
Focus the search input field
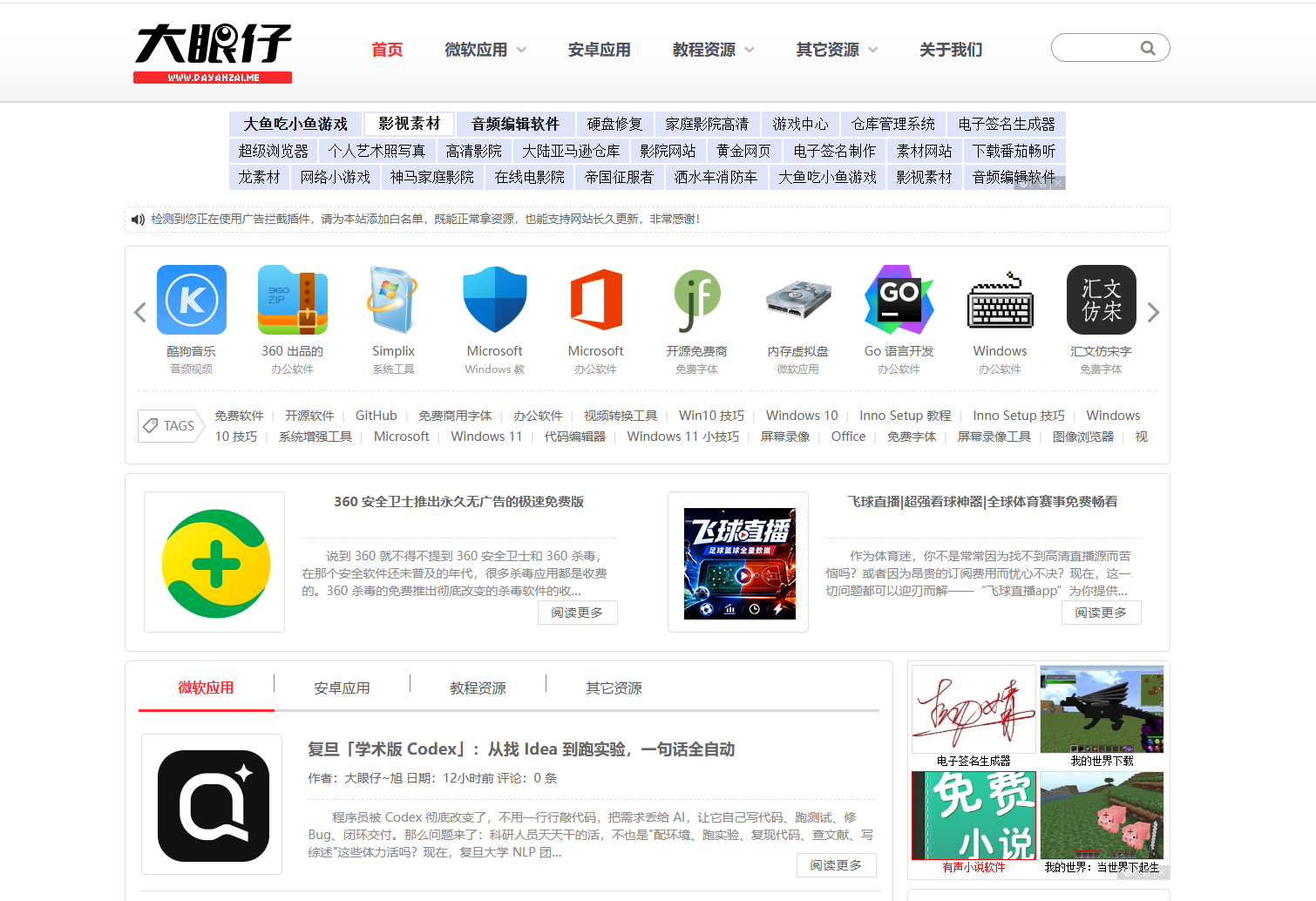coord(1095,48)
